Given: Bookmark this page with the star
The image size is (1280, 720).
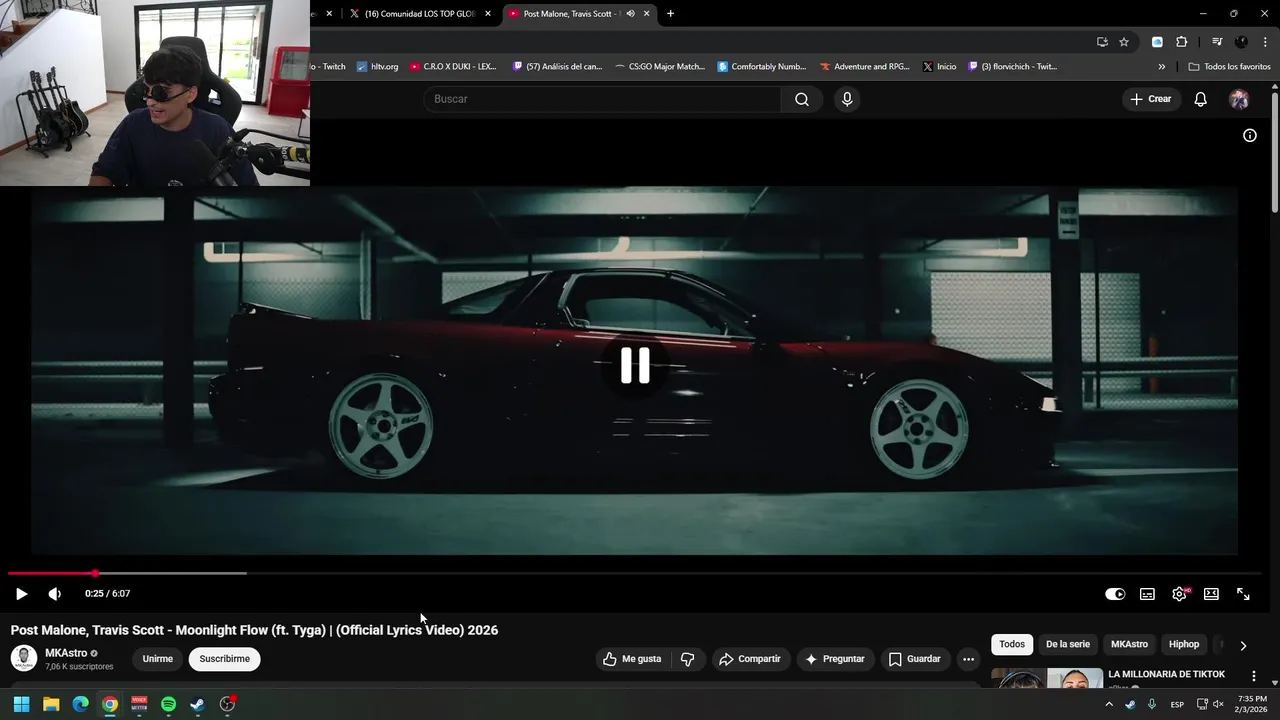Looking at the screenshot, I should 1124,42.
